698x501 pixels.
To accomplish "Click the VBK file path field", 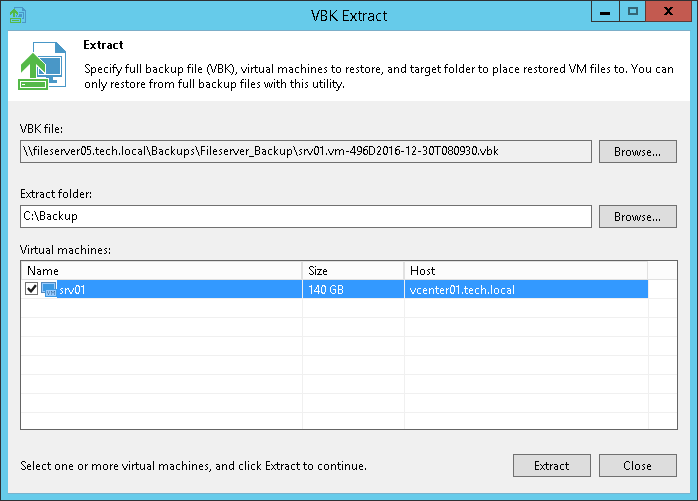I will pyautogui.click(x=306, y=152).
